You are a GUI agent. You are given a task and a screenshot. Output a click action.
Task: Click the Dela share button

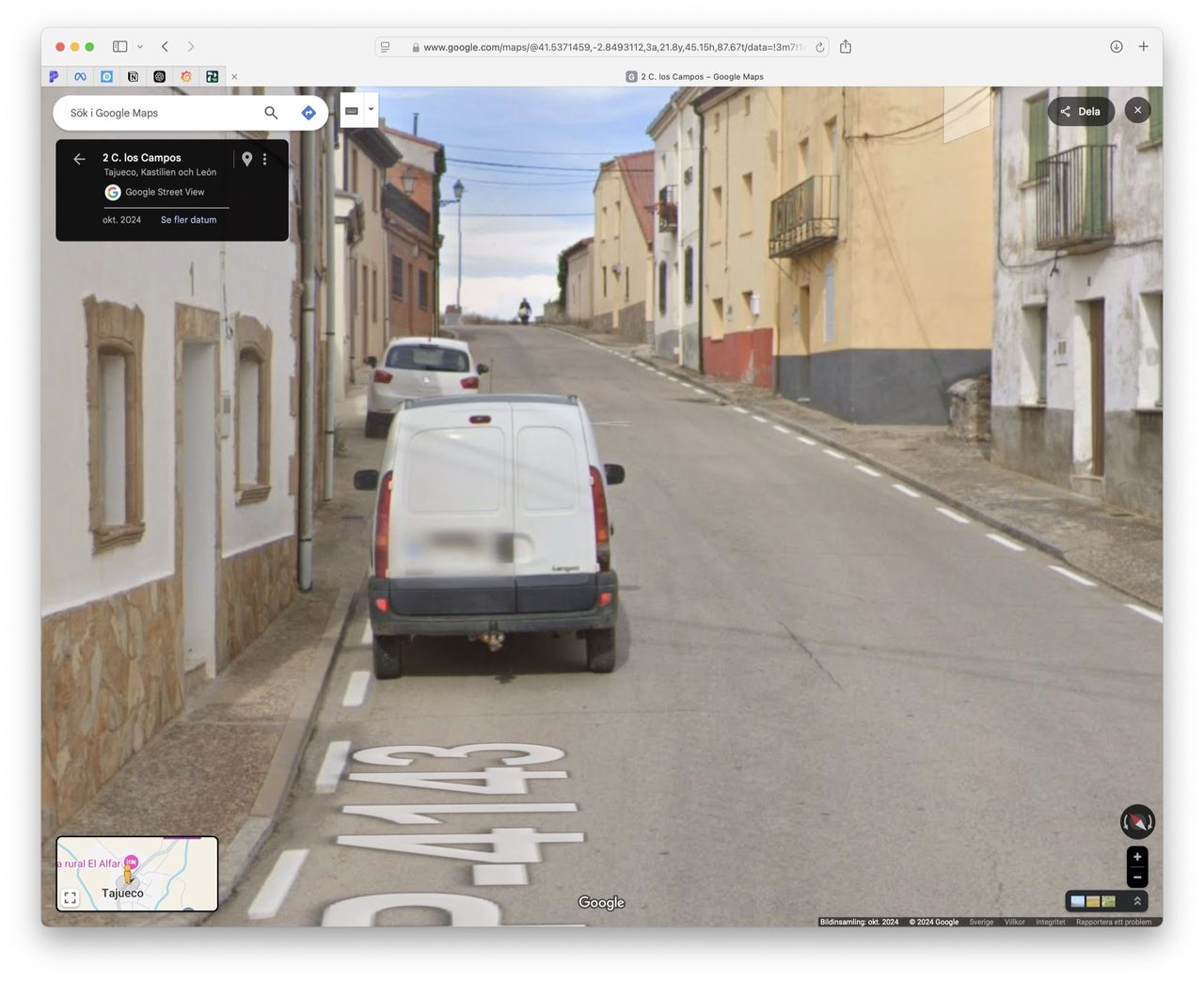(x=1081, y=111)
